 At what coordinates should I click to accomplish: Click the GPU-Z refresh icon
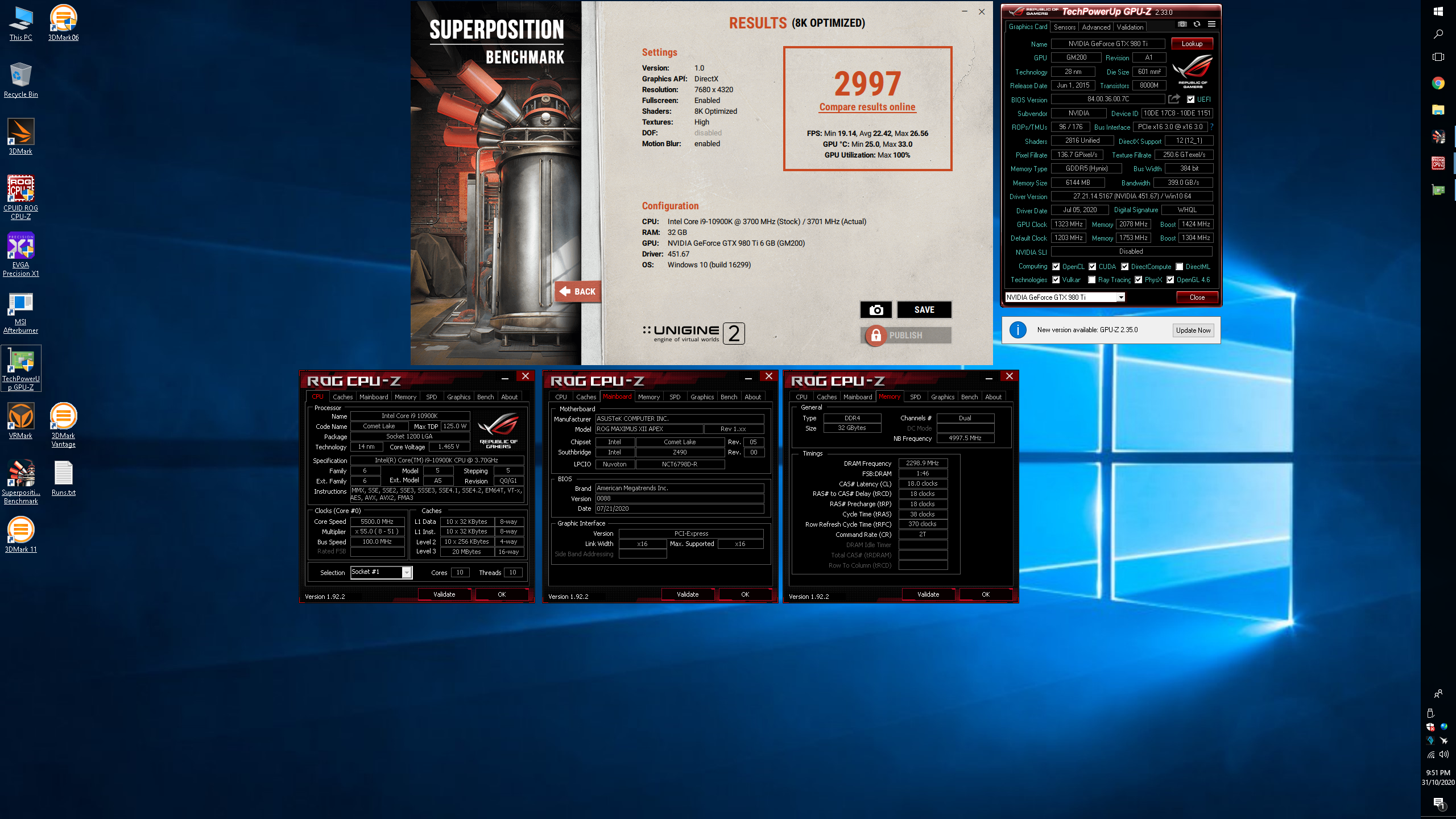coord(1197,24)
